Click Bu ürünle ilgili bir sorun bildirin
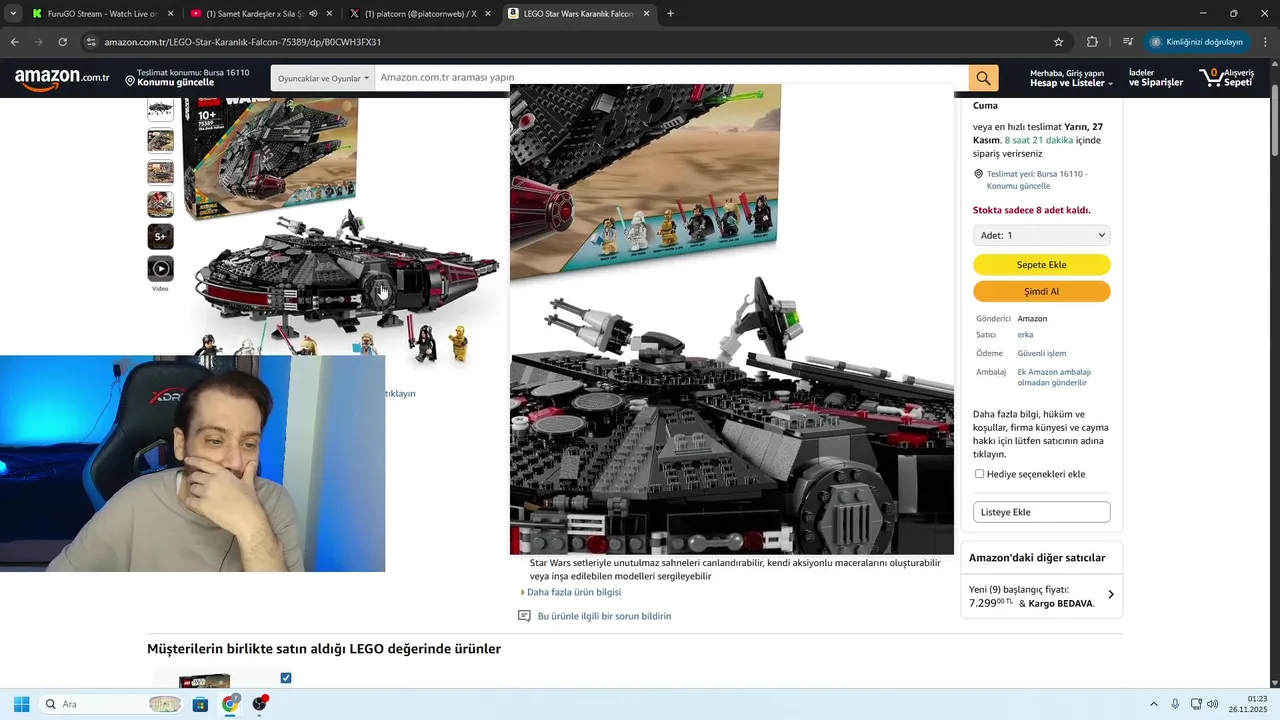 [x=604, y=616]
